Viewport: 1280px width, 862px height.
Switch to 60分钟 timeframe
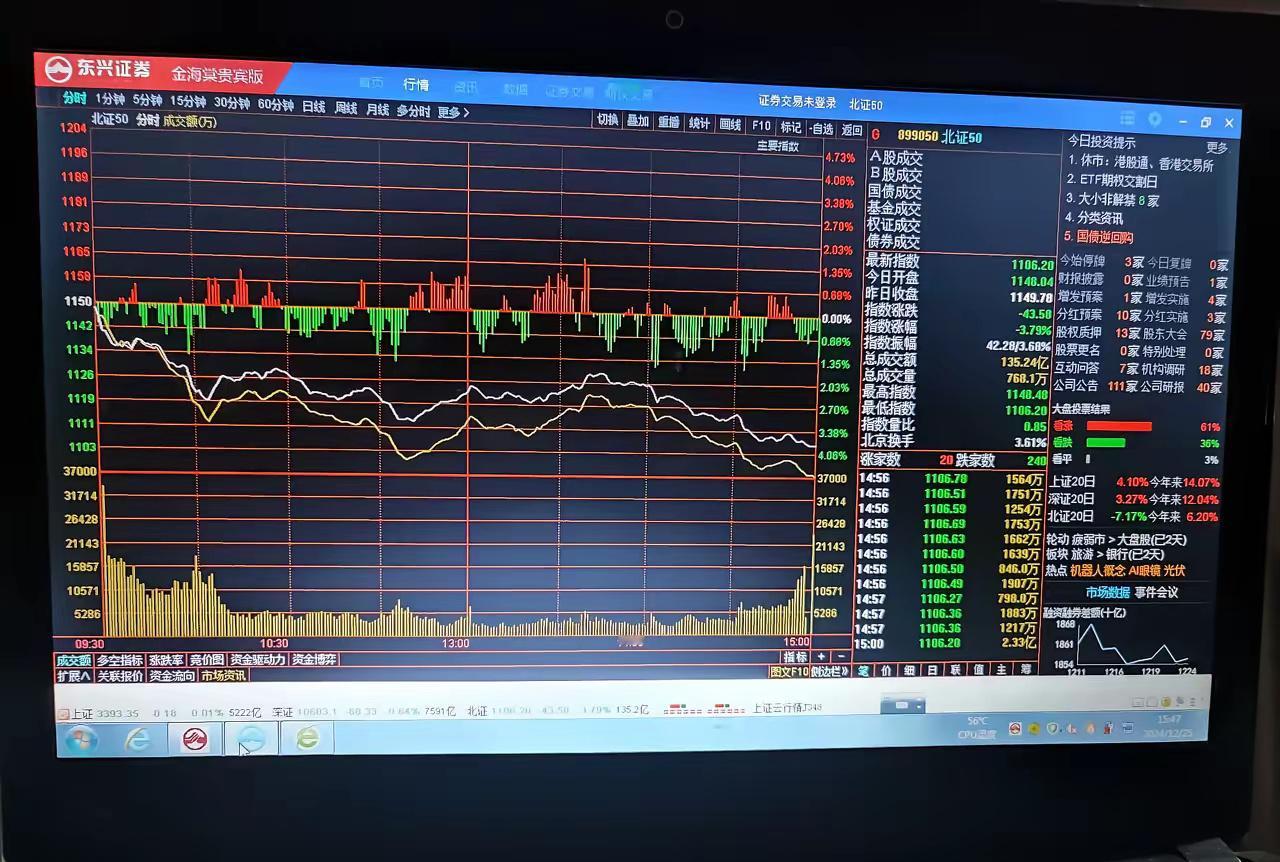[x=275, y=104]
